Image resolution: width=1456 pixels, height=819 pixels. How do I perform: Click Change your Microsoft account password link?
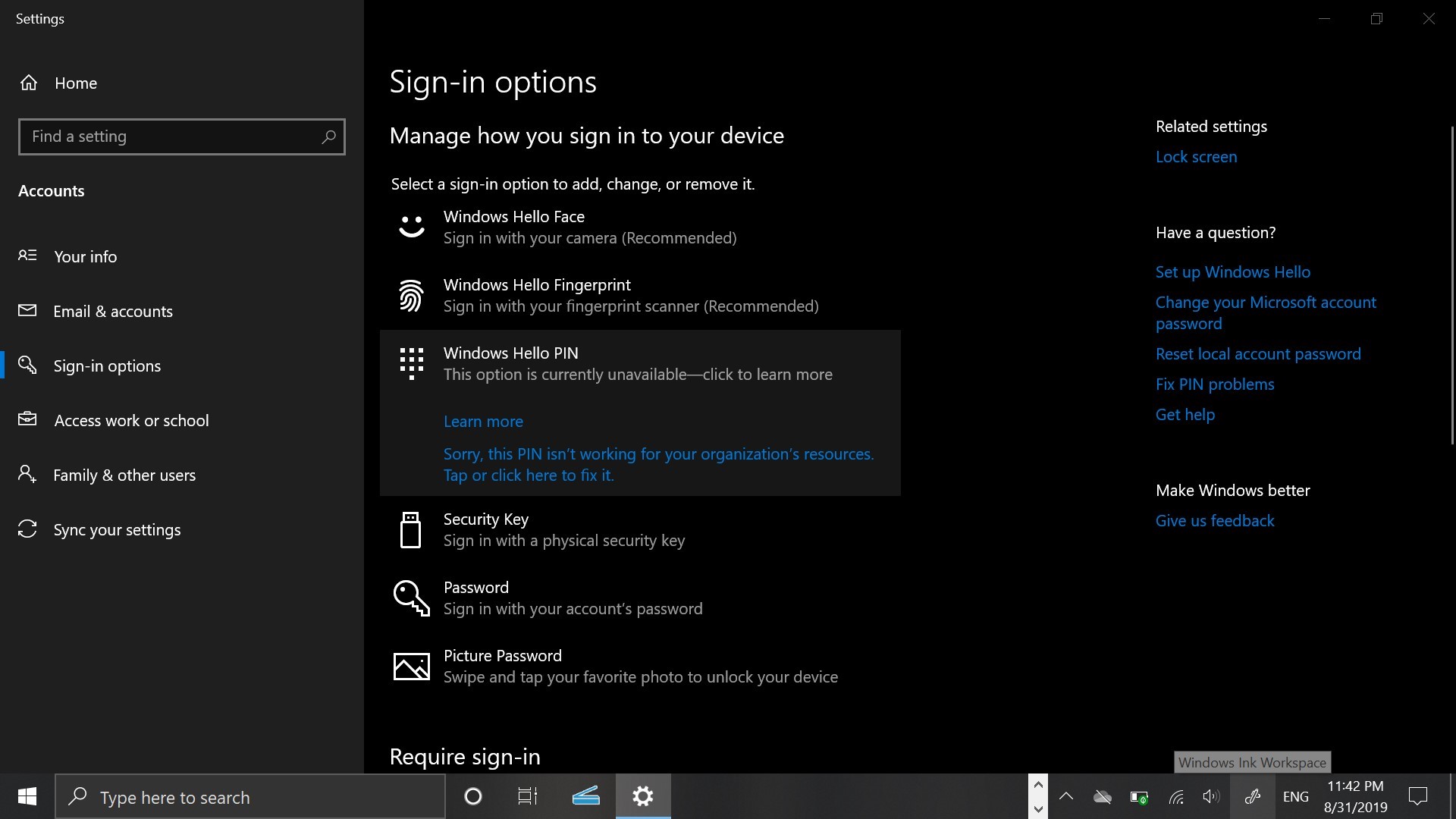pyautogui.click(x=1266, y=312)
